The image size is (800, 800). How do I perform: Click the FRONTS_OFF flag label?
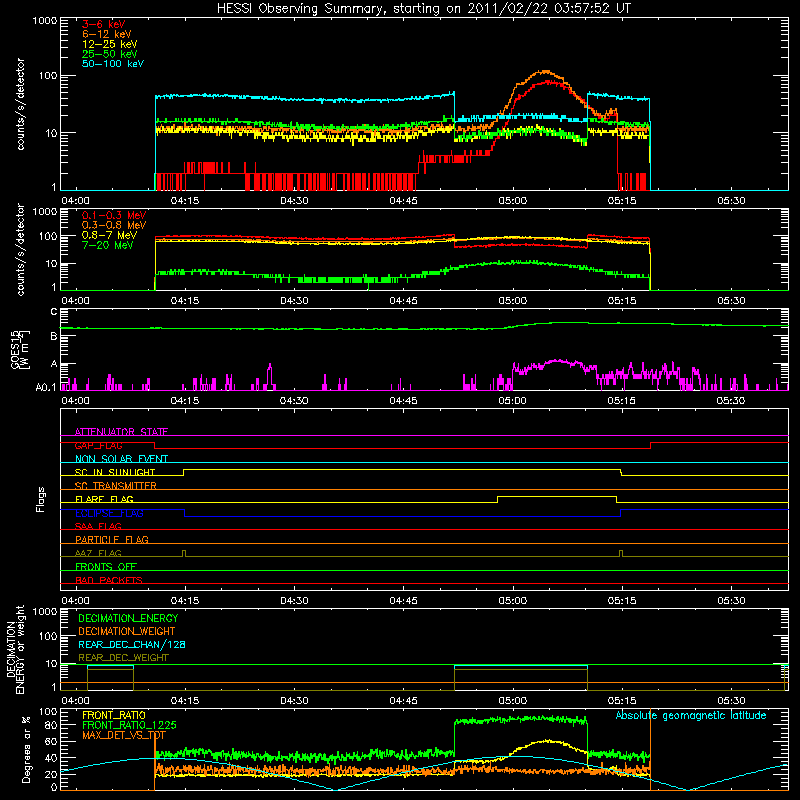tap(106, 566)
